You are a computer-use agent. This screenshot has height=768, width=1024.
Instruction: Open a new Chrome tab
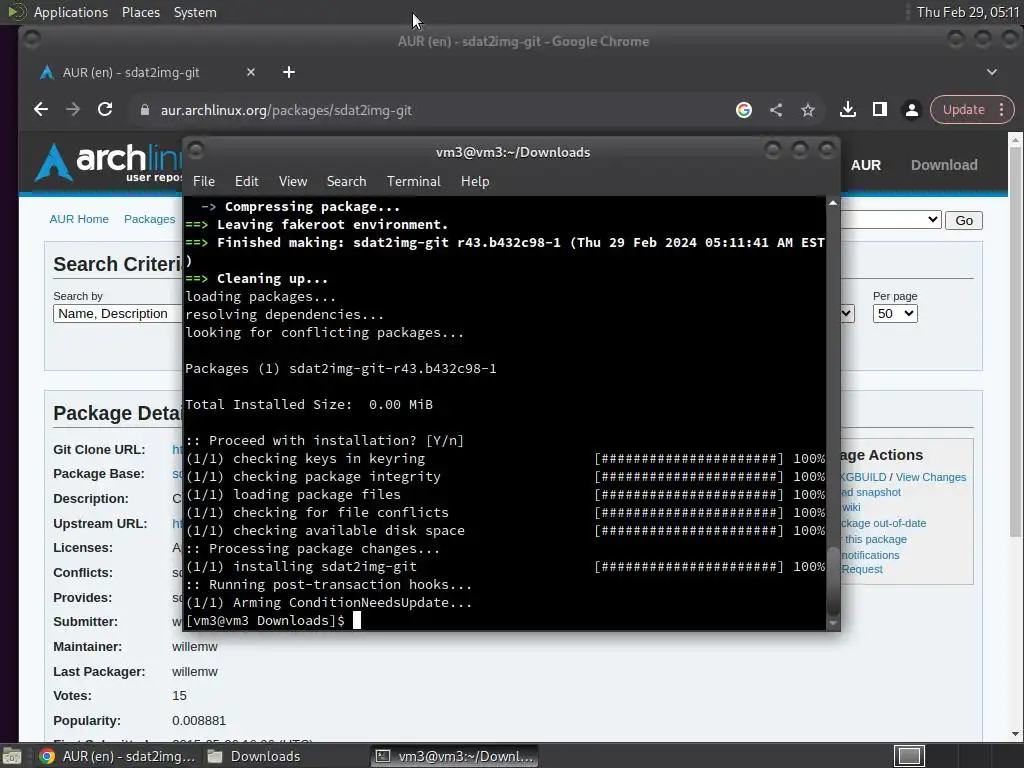[x=289, y=72]
